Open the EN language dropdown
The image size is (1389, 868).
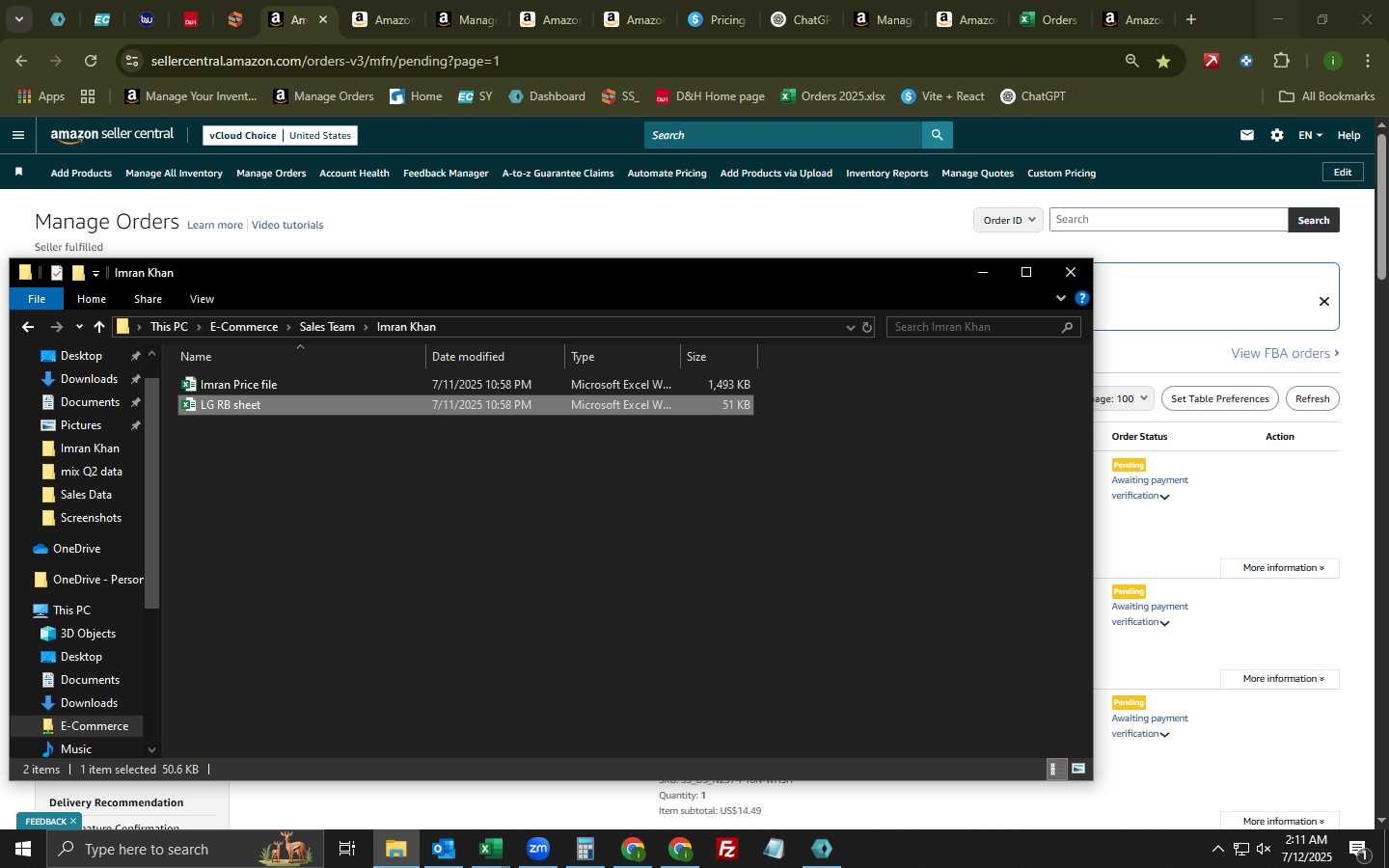(1310, 135)
